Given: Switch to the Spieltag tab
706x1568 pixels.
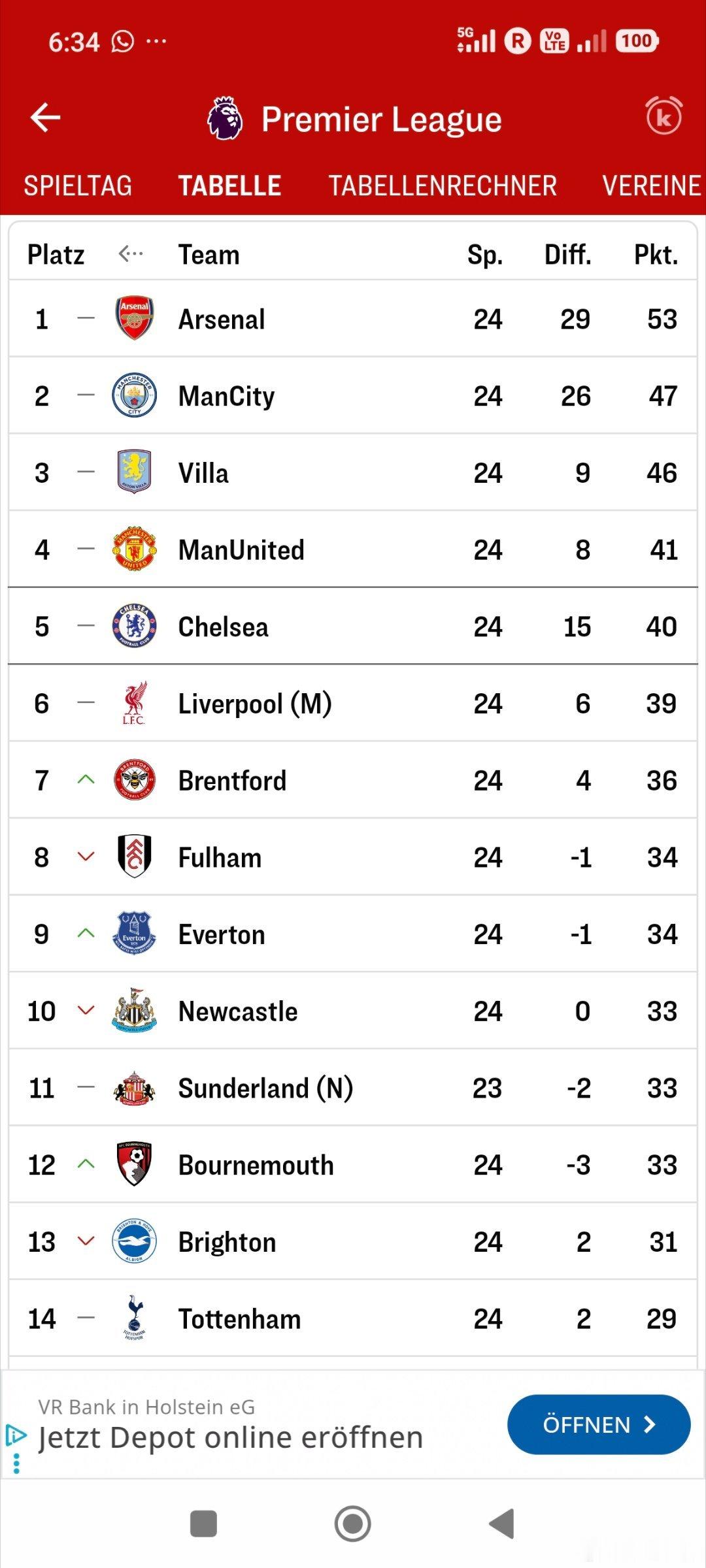Looking at the screenshot, I should click(78, 186).
